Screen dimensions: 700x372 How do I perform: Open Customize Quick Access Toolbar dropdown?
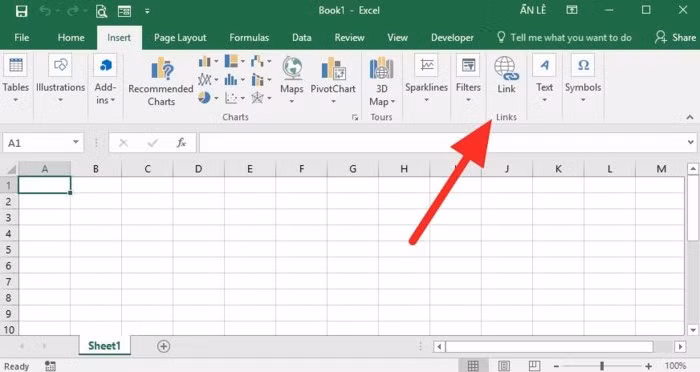pos(147,11)
